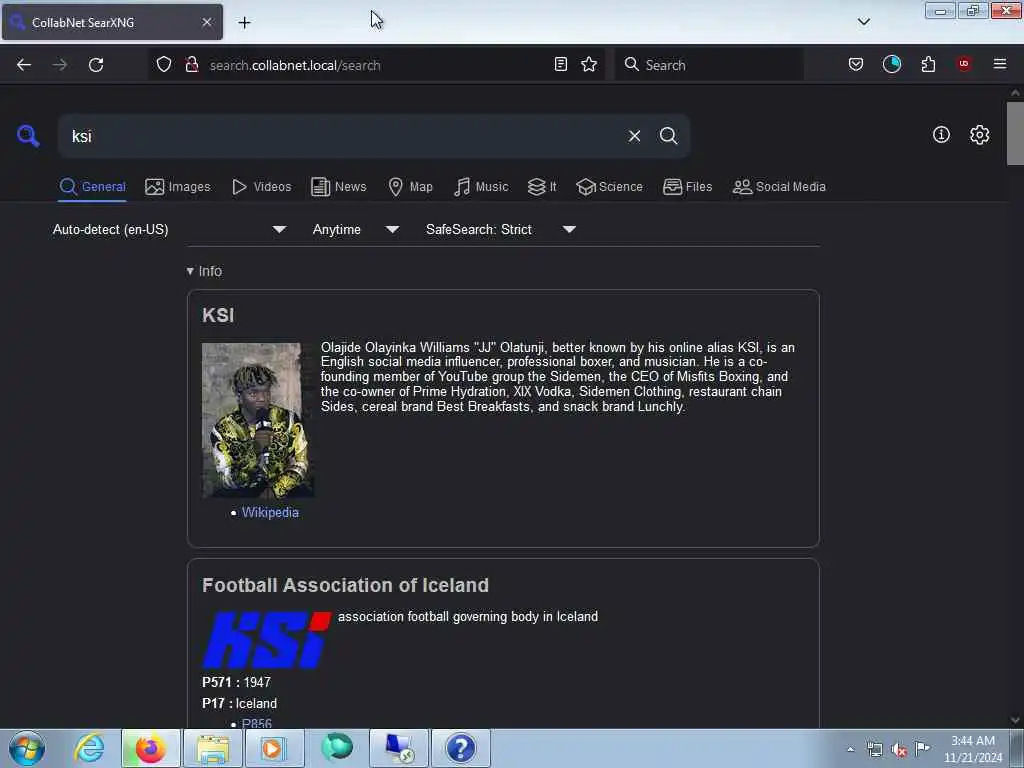Screen dimensions: 1024x768
Task: Reload the current page
Action: coord(96,65)
